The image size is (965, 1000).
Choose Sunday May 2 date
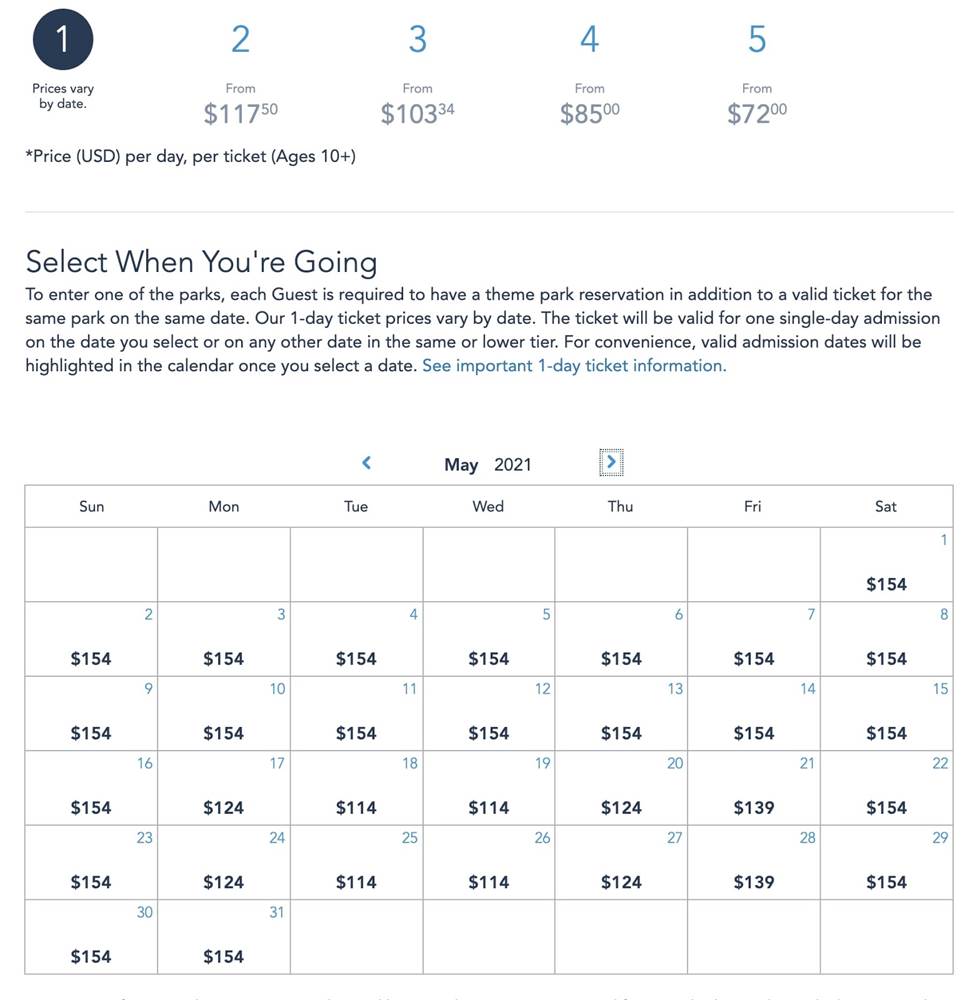click(x=91, y=639)
